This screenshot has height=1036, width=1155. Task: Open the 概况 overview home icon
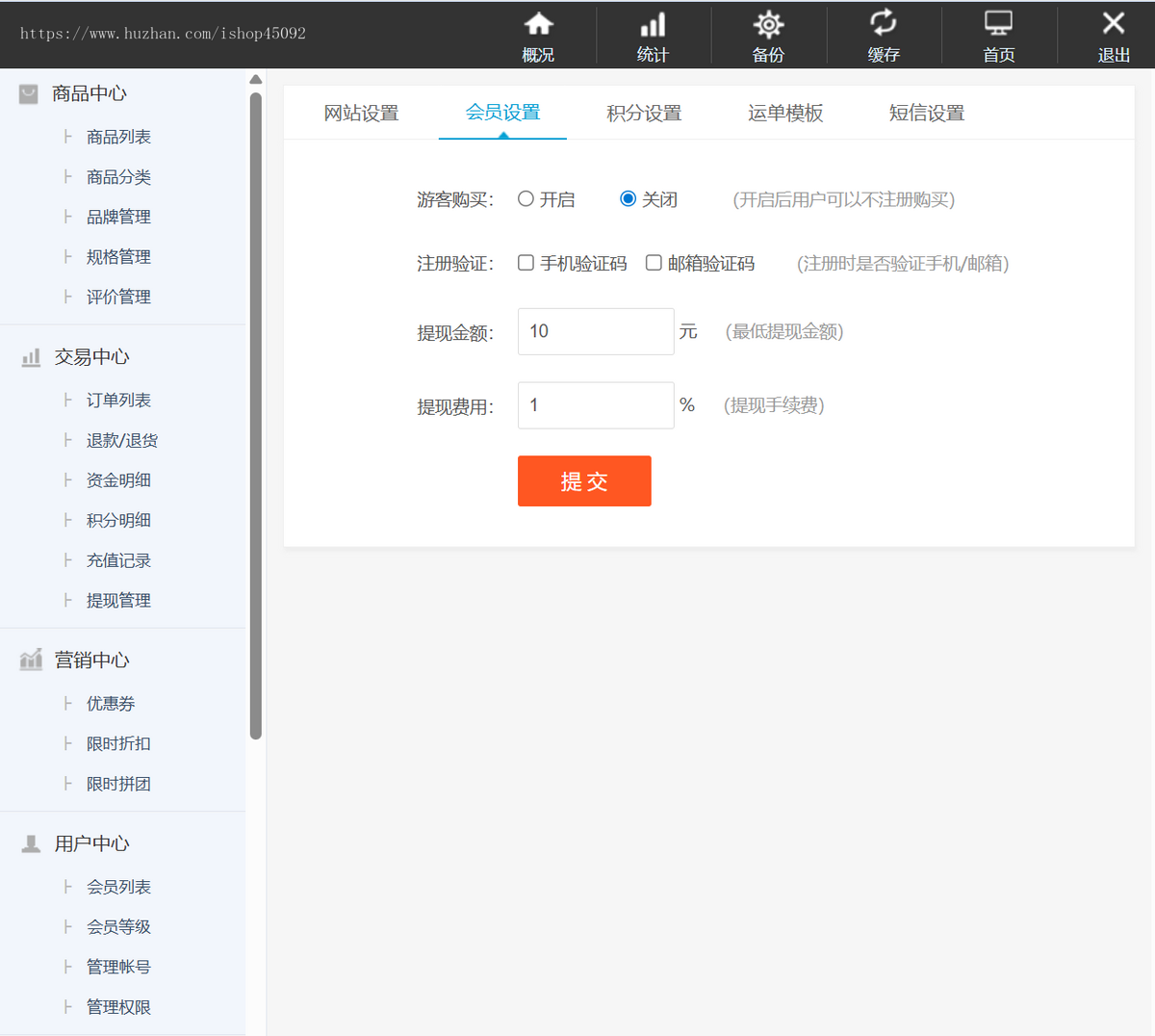pyautogui.click(x=538, y=23)
